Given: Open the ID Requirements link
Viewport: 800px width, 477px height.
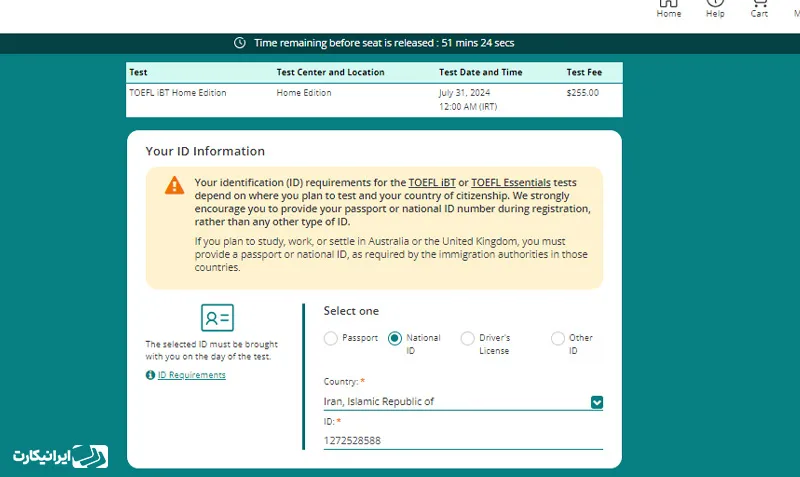Looking at the screenshot, I should (x=191, y=375).
